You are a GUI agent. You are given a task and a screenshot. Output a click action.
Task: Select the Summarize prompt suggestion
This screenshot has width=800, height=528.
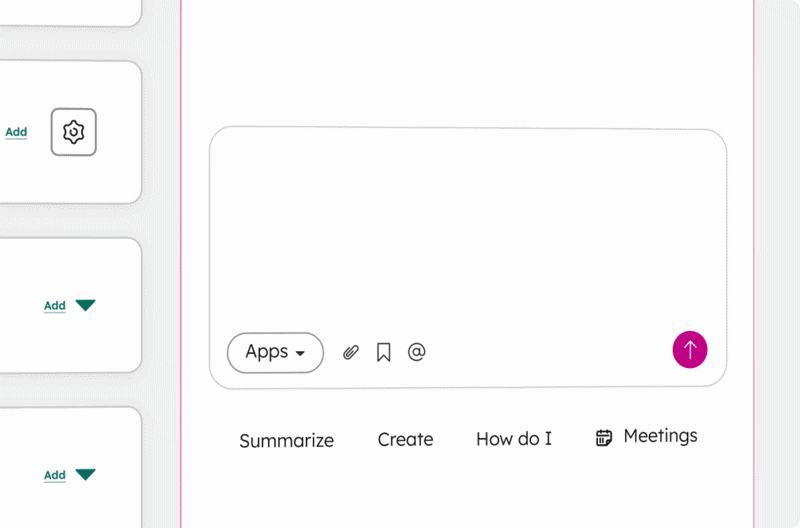(x=287, y=441)
